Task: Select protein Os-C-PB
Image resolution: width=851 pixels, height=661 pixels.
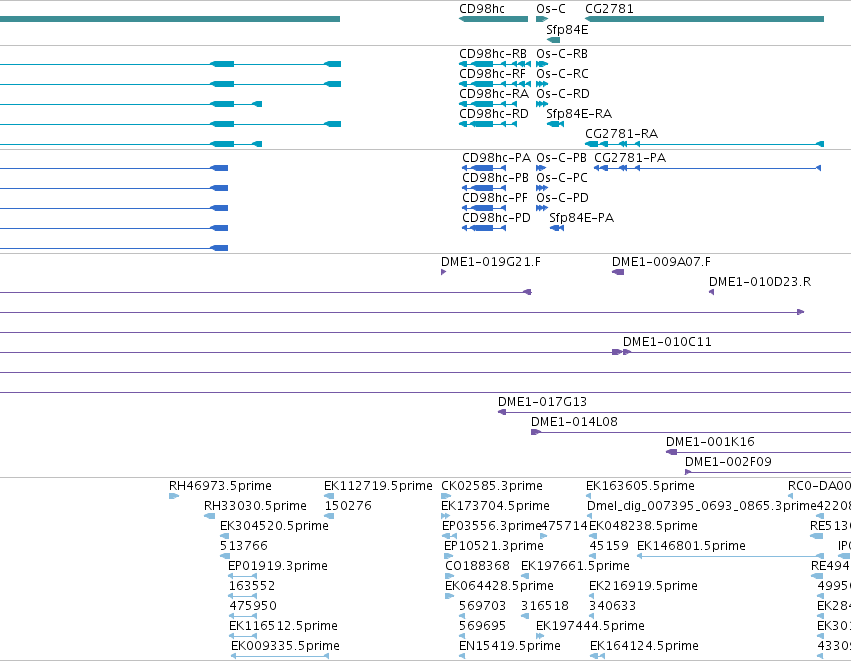Action: click(561, 158)
